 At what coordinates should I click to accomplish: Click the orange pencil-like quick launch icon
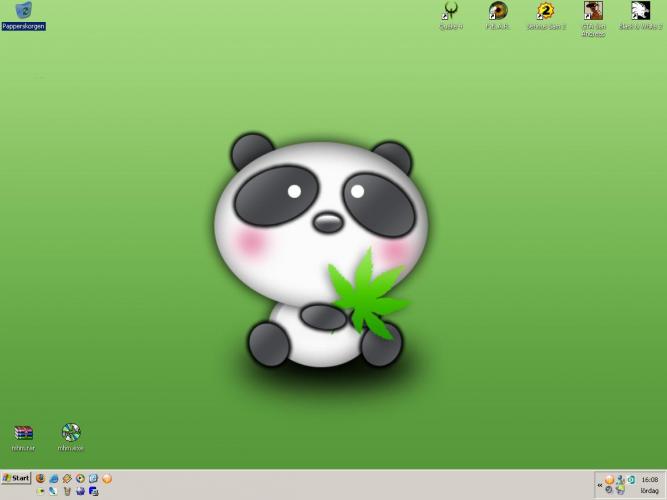[x=67, y=479]
